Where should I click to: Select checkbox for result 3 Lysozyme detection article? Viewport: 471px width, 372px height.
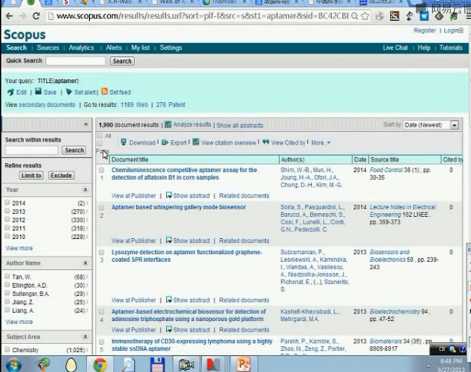point(101,252)
